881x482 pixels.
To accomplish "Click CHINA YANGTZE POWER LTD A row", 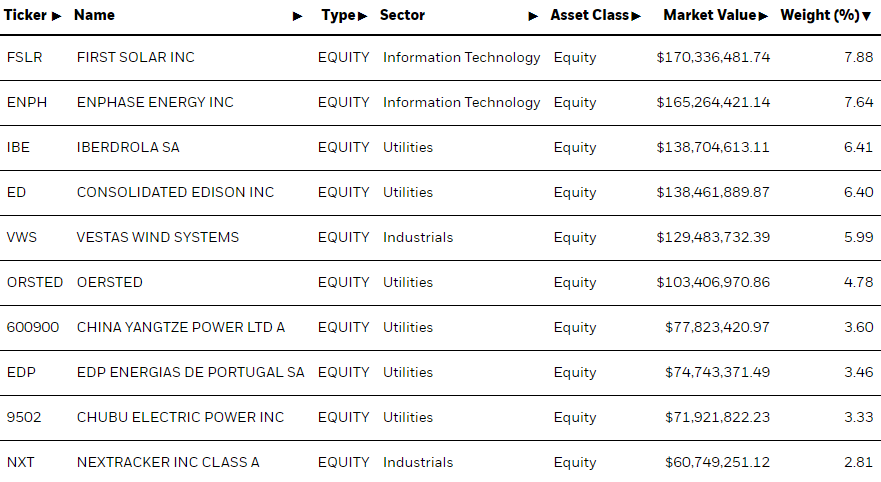I will click(440, 328).
